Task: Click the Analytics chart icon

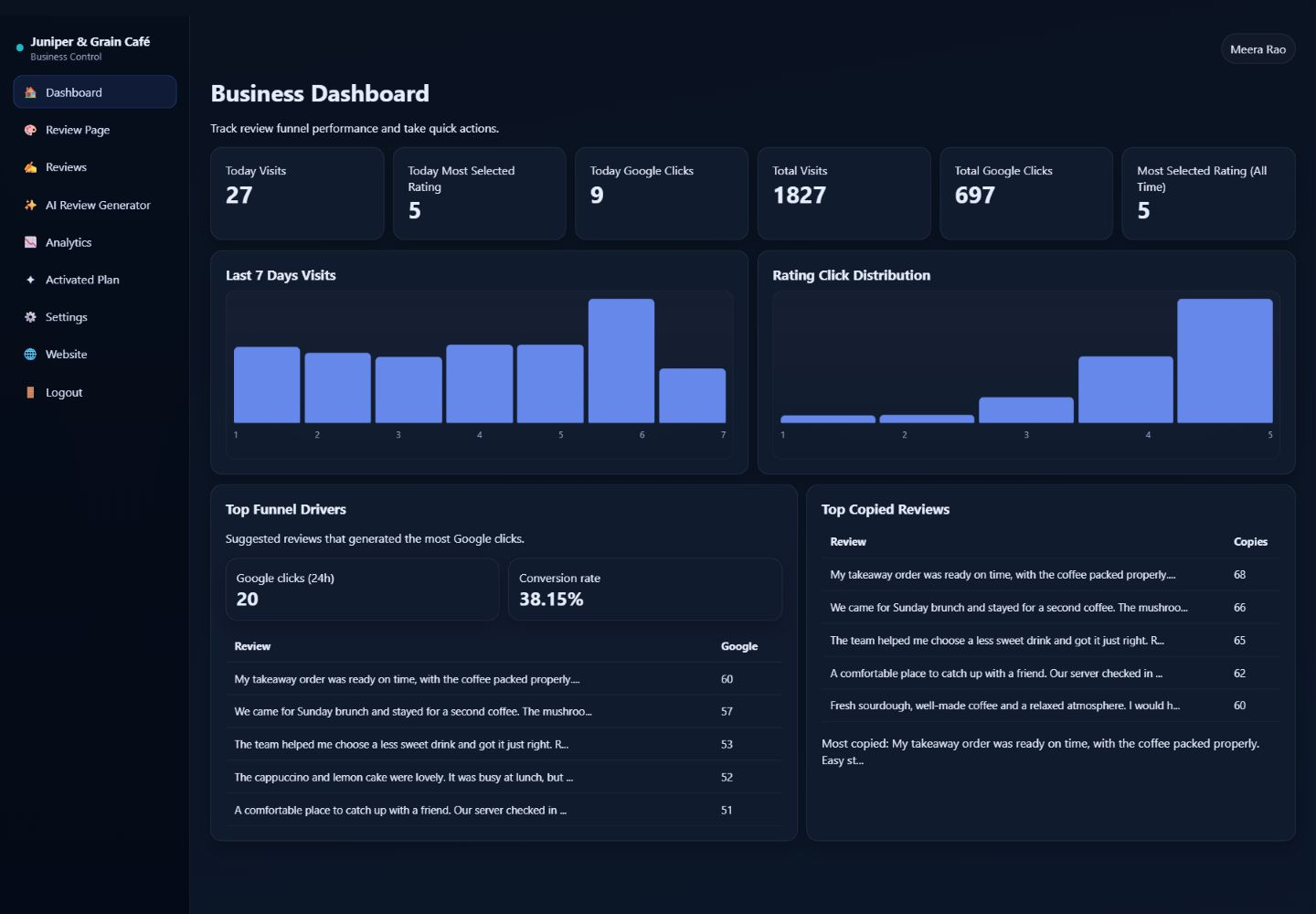Action: coord(30,242)
